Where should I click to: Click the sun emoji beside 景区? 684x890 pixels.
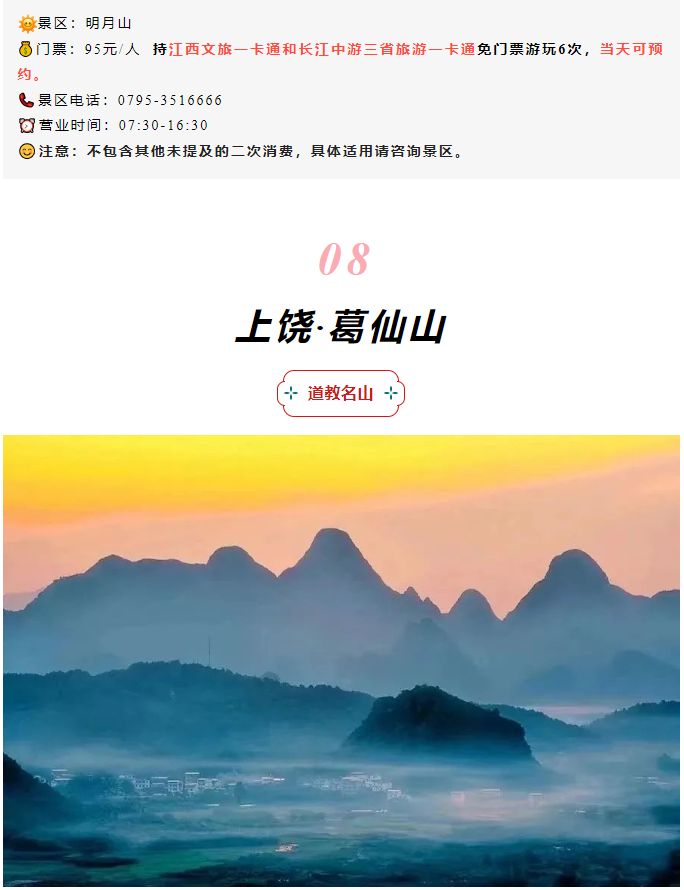tap(27, 24)
